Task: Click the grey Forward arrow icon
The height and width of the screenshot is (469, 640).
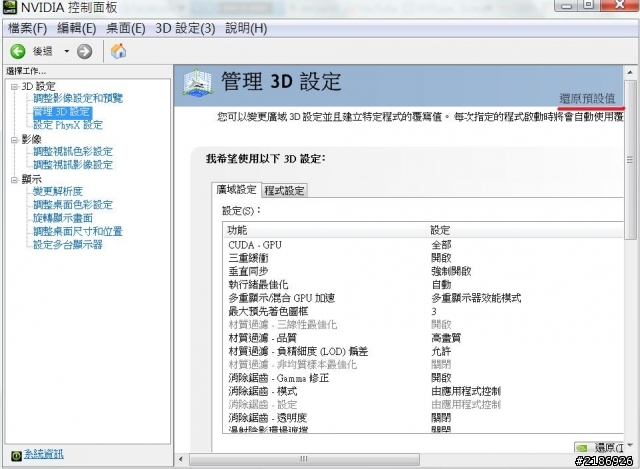Action: (84, 51)
